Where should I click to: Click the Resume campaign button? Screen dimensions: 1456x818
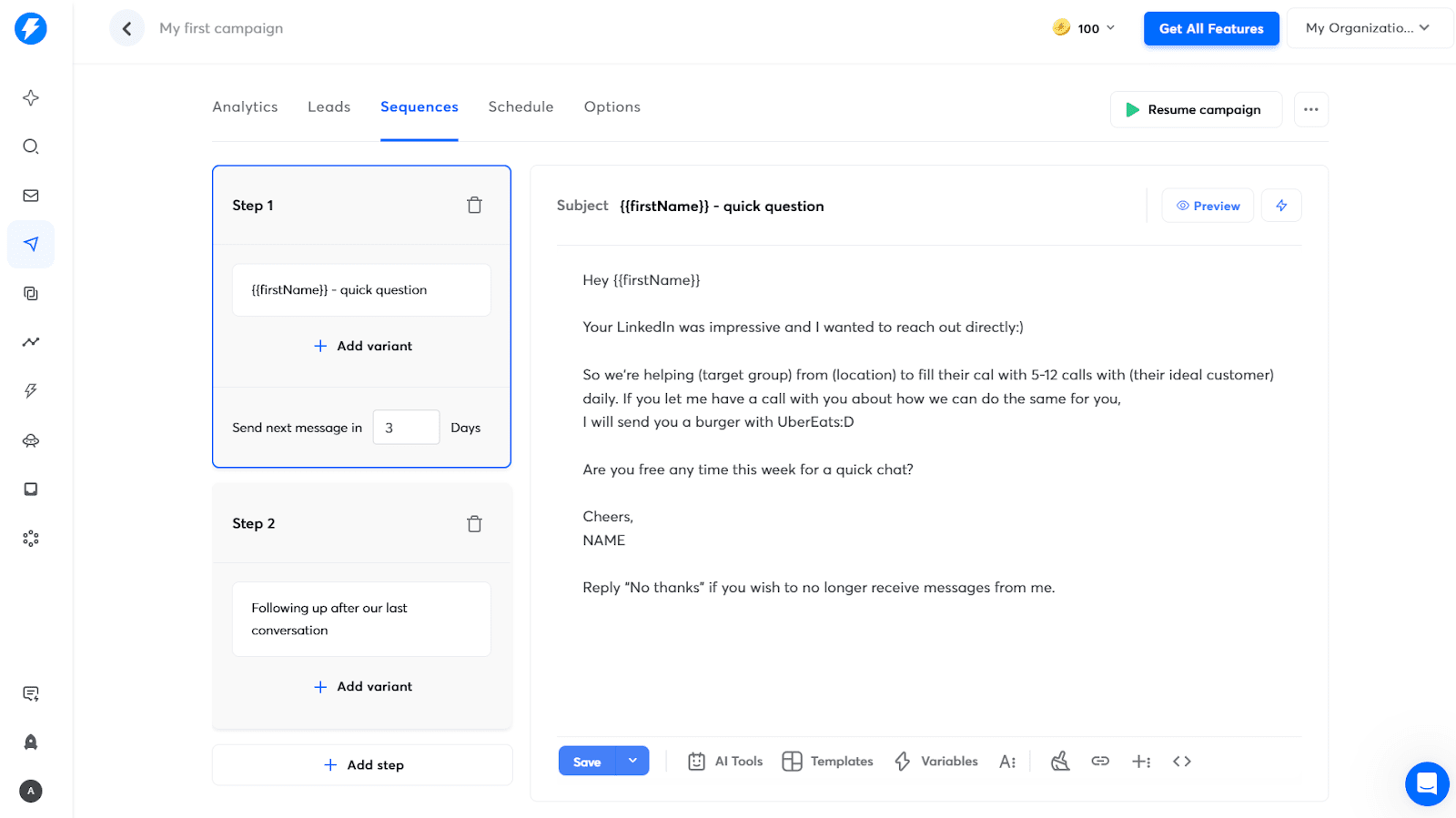(1195, 109)
